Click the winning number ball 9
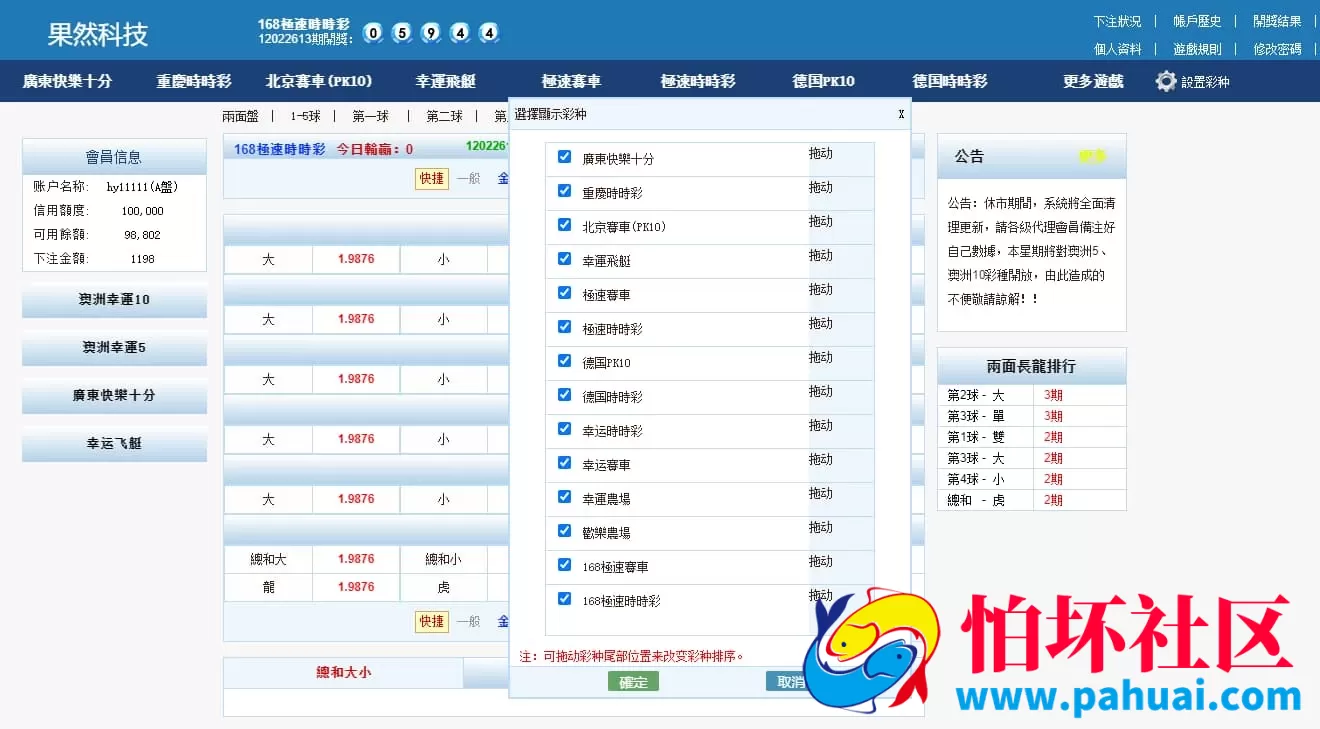This screenshot has height=729, width=1320. point(430,33)
